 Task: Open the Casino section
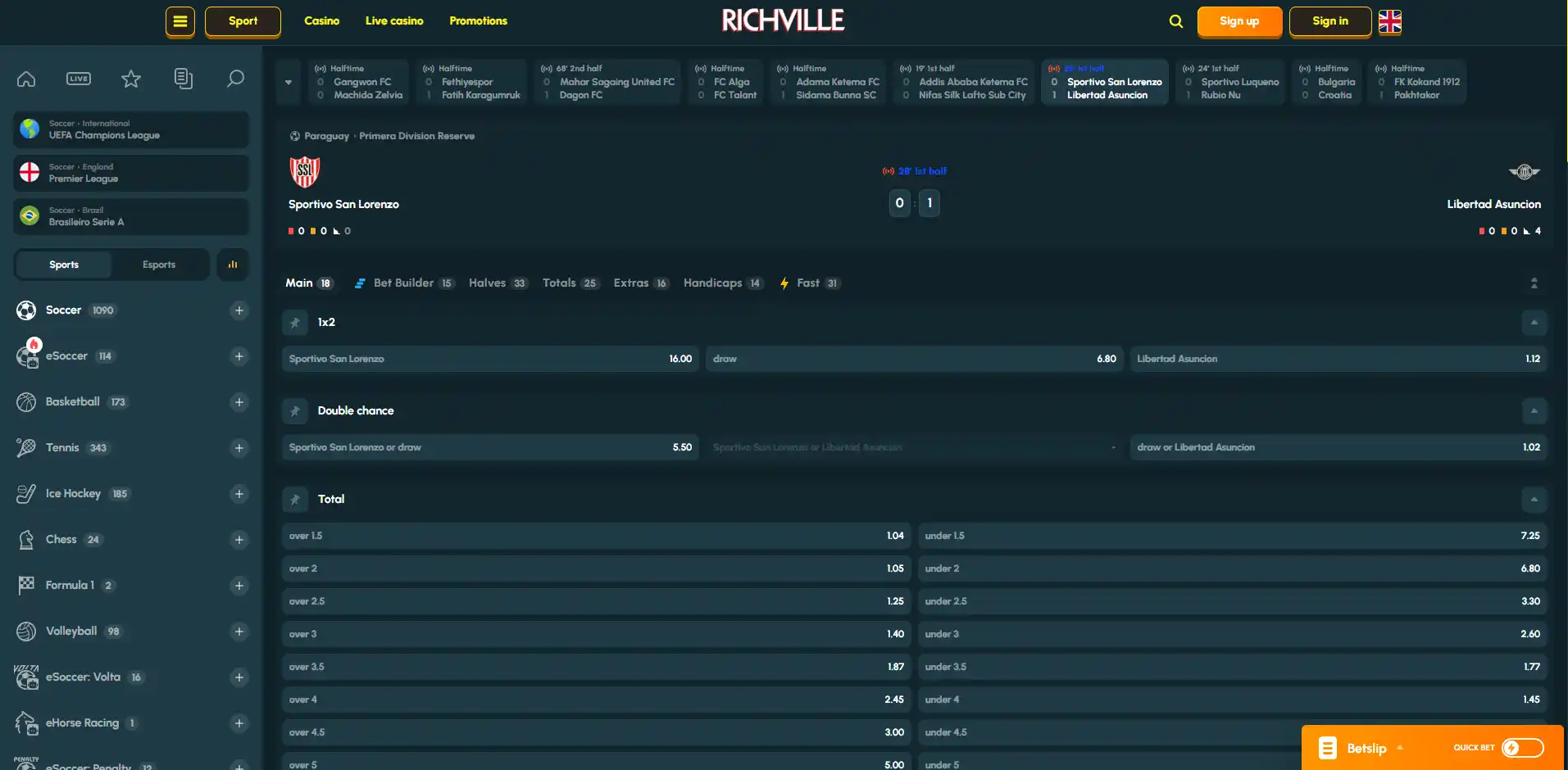point(321,21)
